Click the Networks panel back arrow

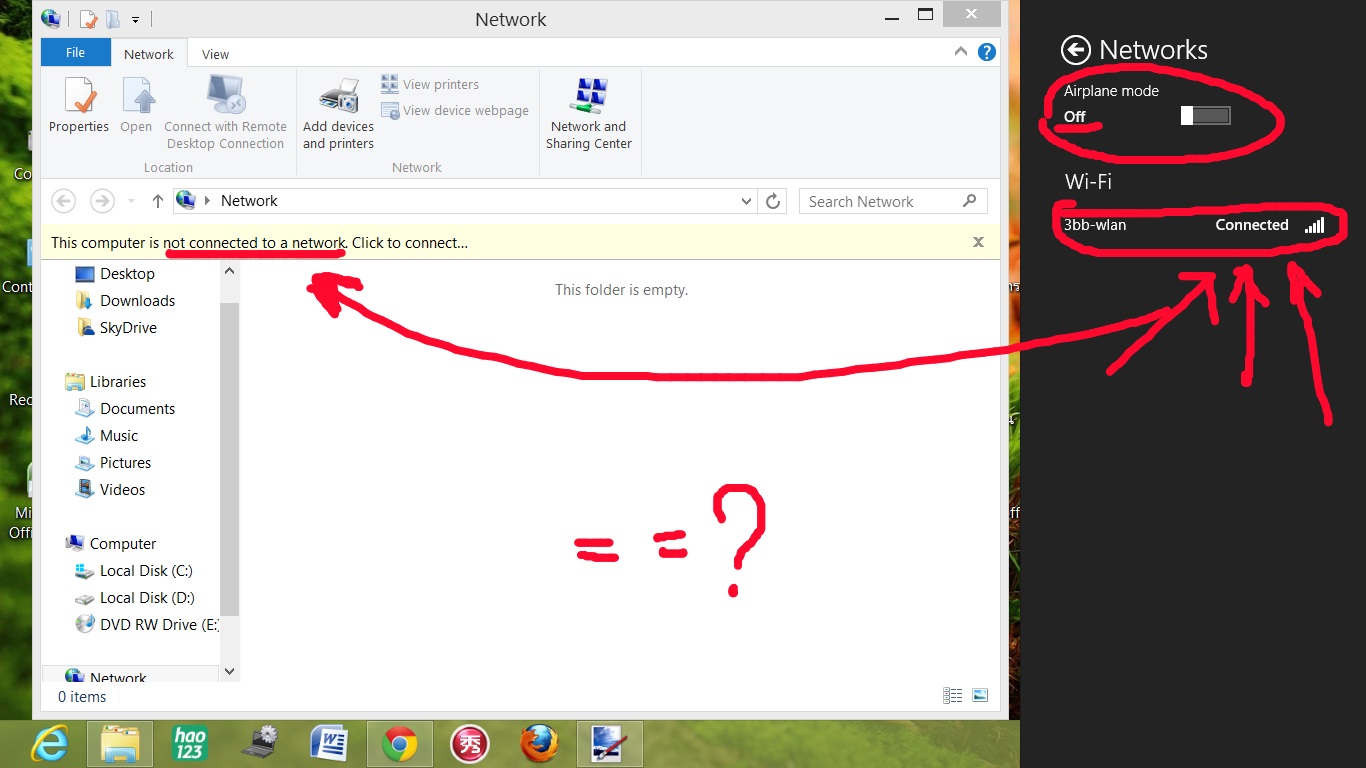click(x=1075, y=50)
